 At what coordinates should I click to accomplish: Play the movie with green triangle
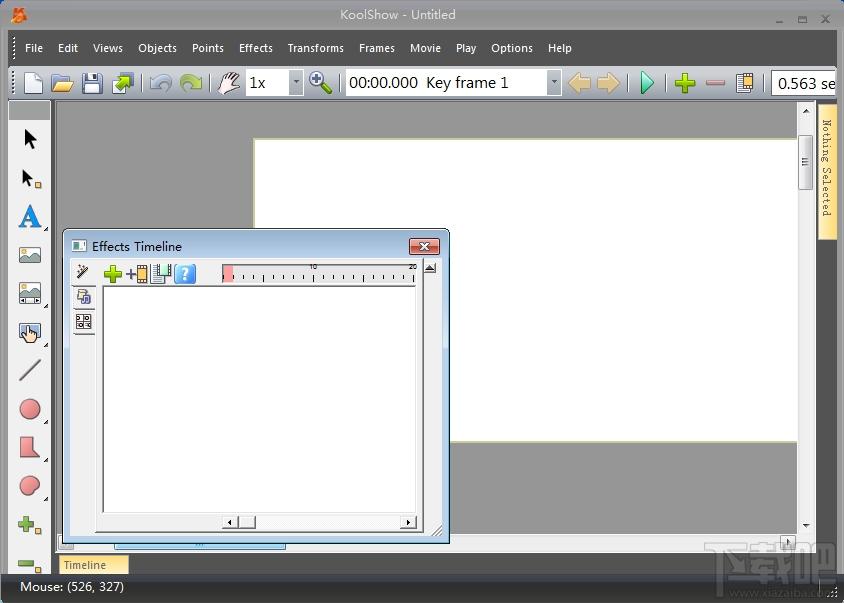[x=647, y=83]
